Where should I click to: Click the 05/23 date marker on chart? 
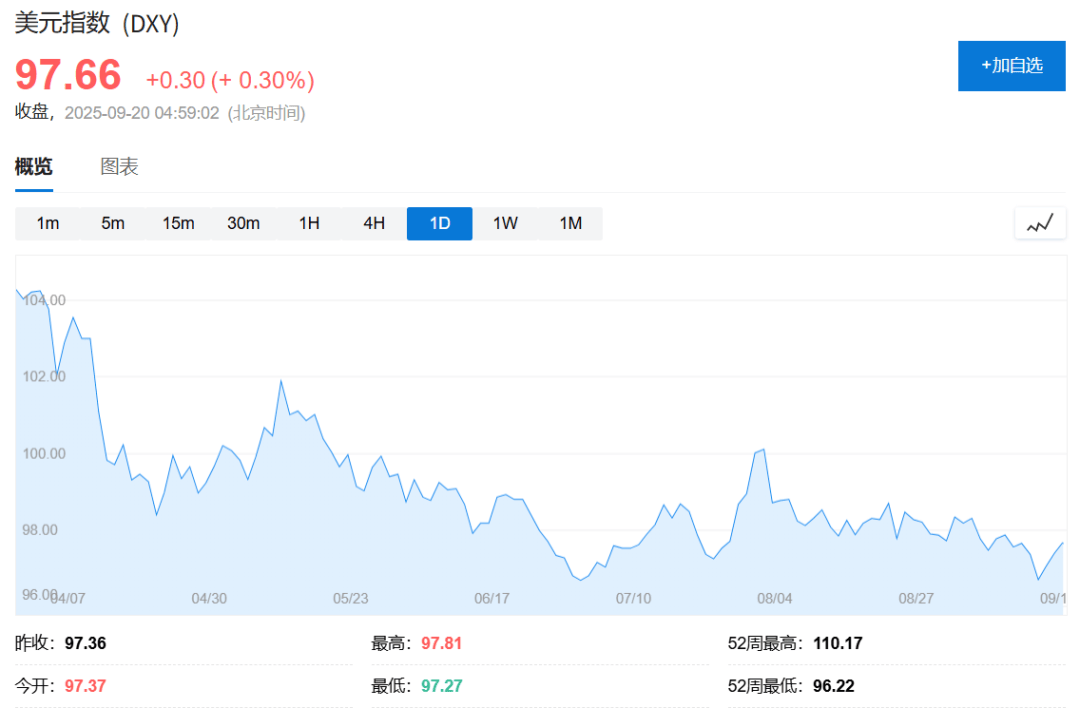tap(351, 598)
